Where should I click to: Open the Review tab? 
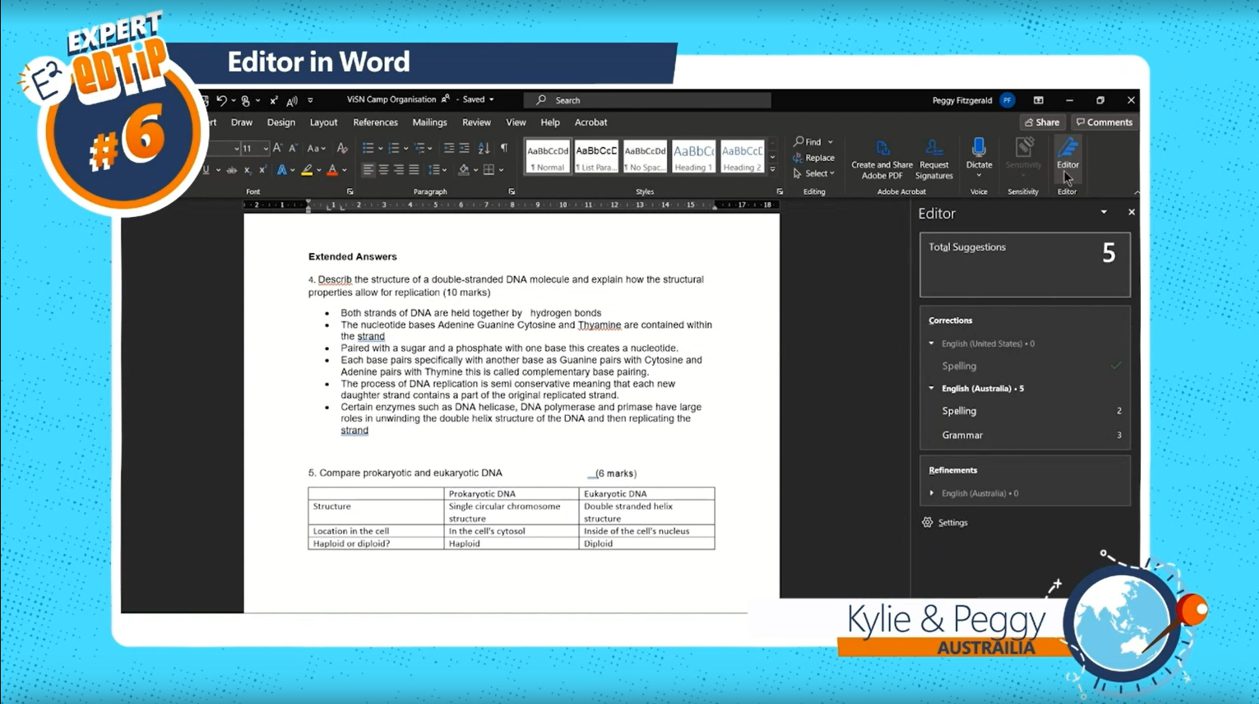coord(477,122)
